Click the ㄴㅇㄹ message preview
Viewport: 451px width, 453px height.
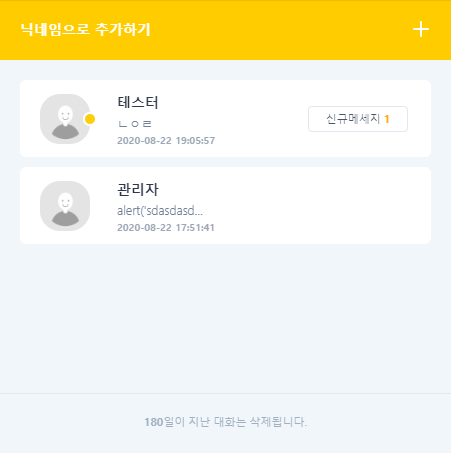[x=135, y=124]
